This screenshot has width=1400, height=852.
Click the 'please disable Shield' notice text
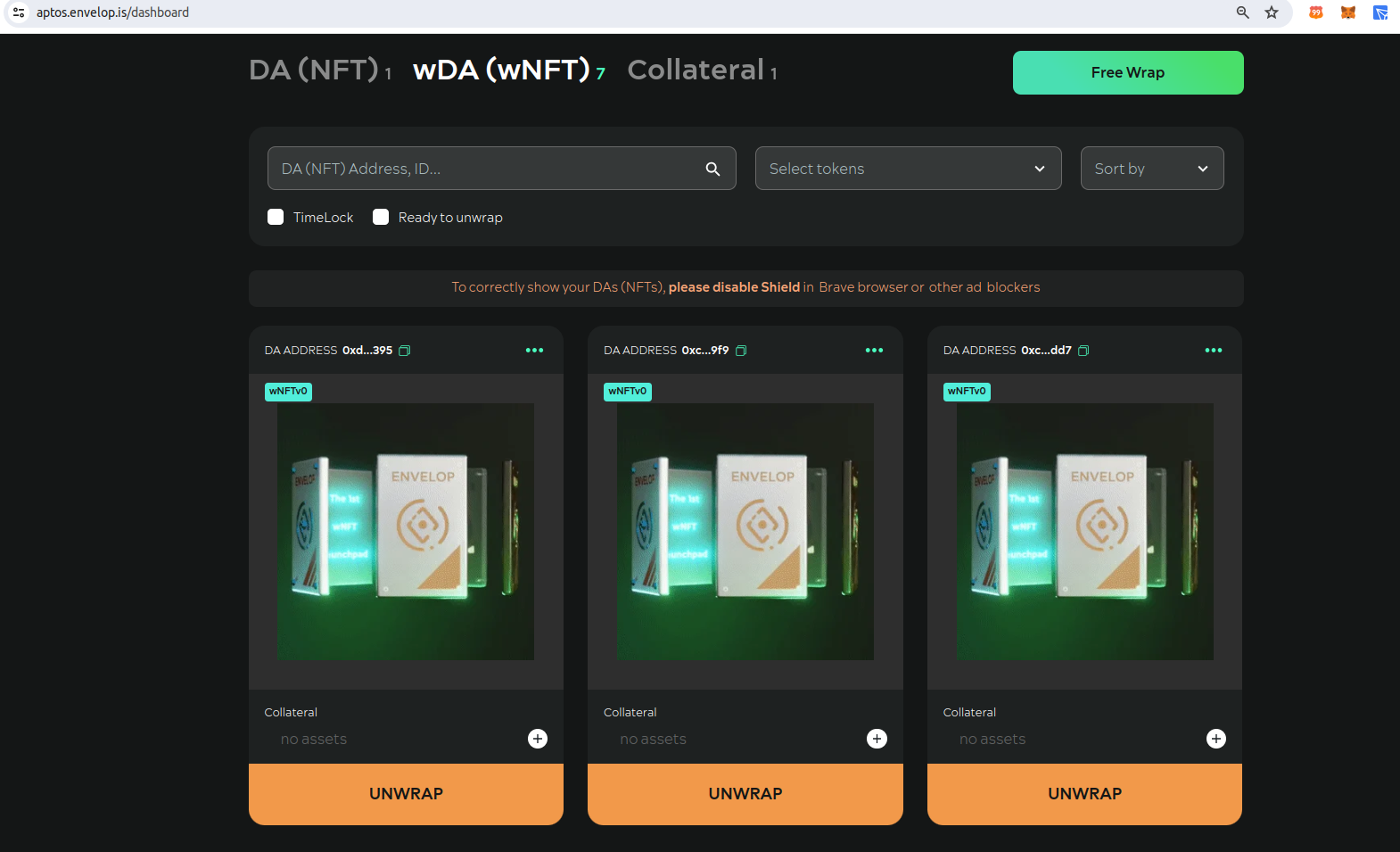coord(734,287)
